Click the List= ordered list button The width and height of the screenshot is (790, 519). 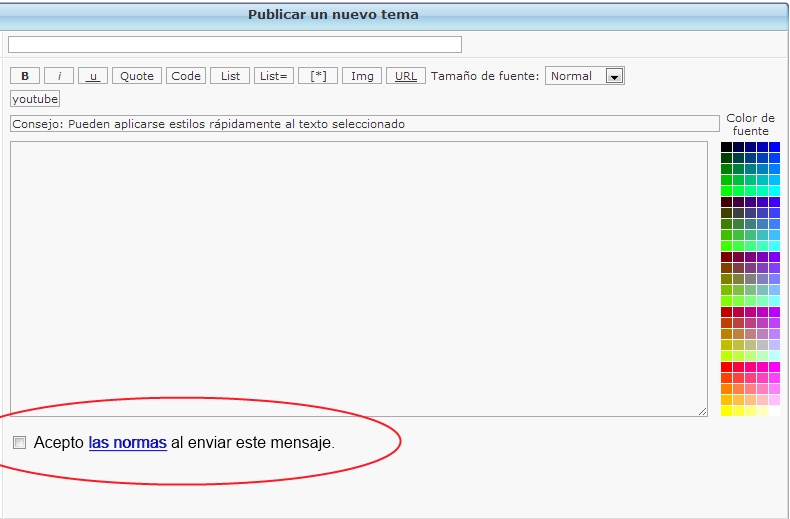coord(273,76)
